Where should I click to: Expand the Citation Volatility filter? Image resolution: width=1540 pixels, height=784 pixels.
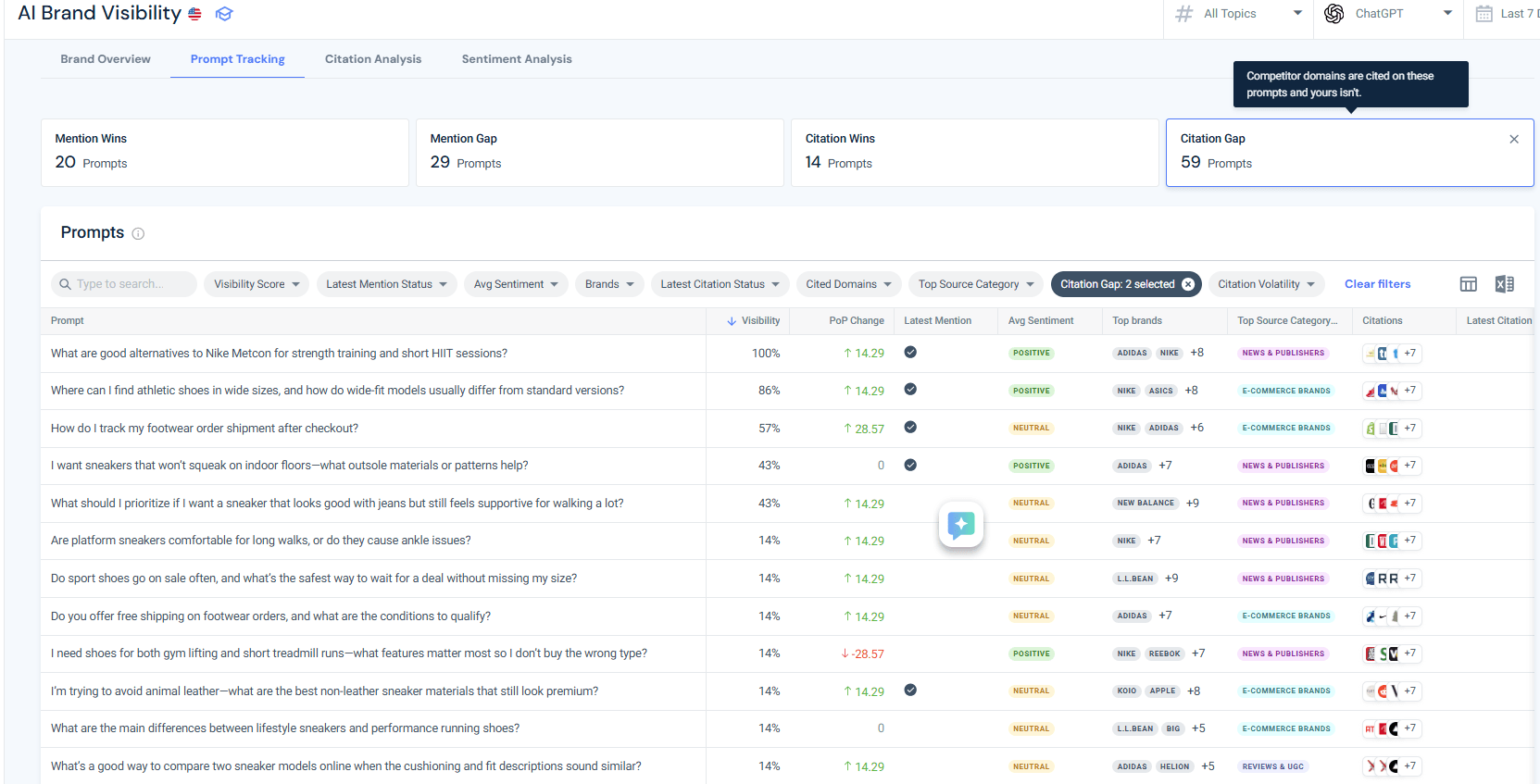coord(1266,284)
